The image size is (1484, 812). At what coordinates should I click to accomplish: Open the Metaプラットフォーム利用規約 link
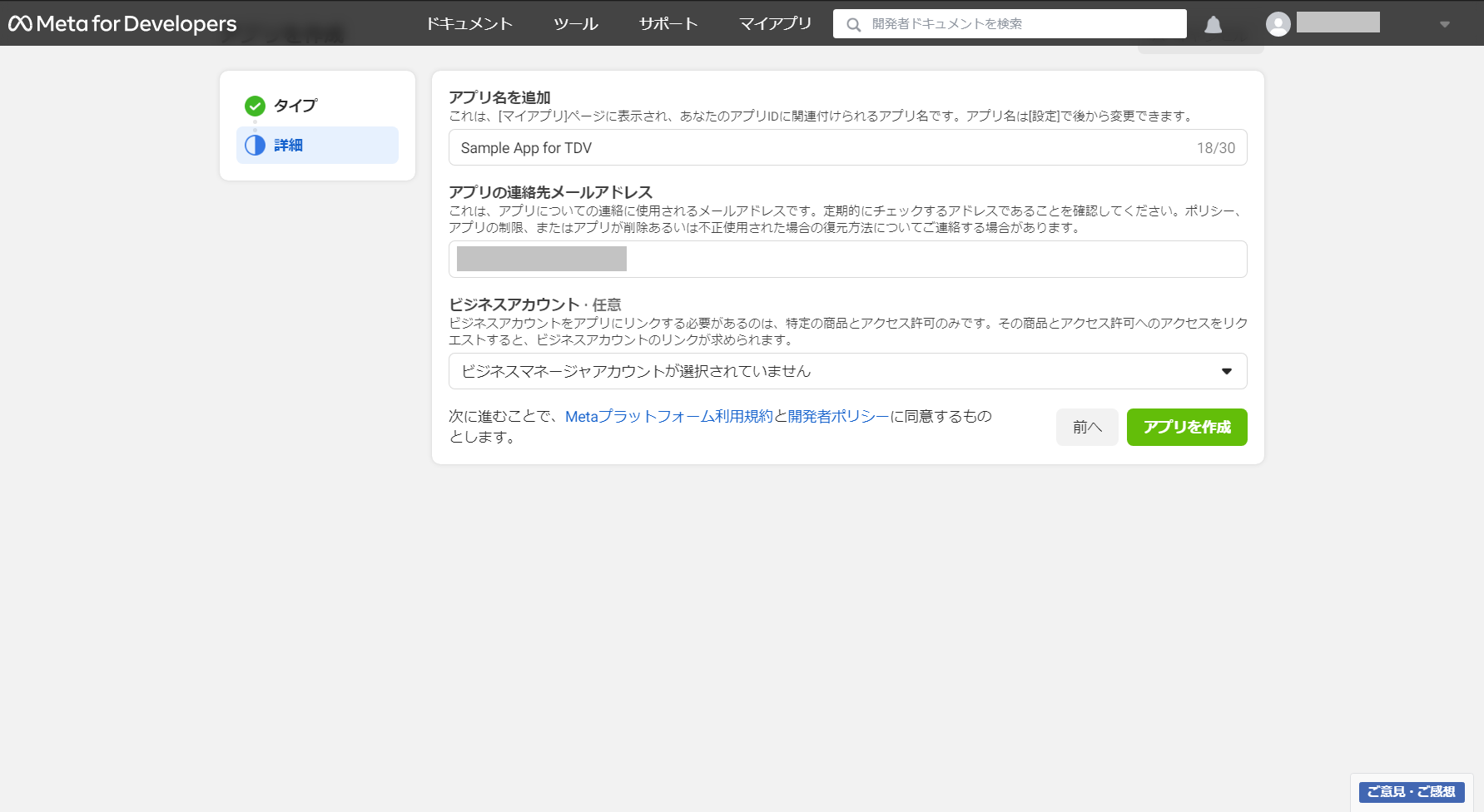coord(669,416)
